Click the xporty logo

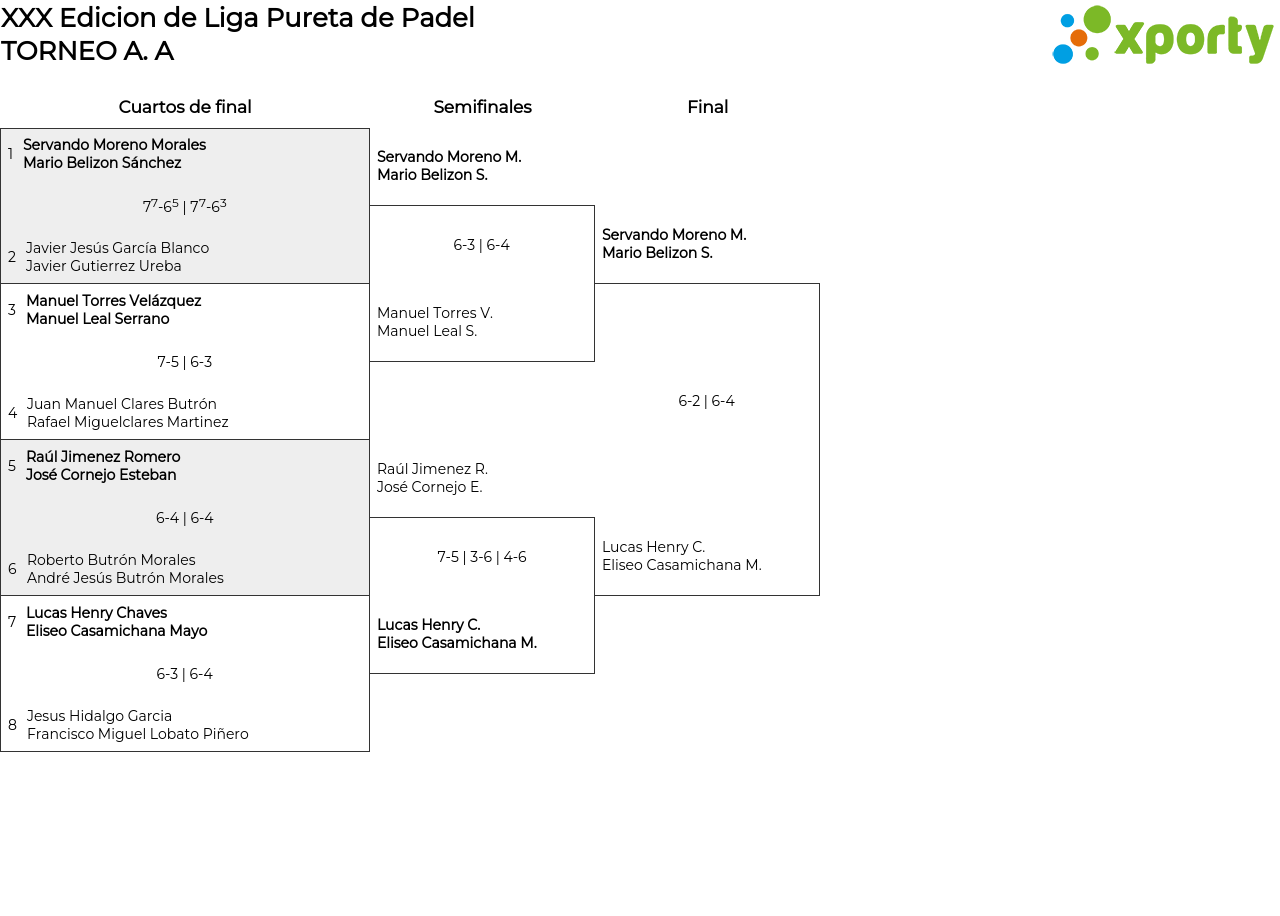coord(1162,36)
